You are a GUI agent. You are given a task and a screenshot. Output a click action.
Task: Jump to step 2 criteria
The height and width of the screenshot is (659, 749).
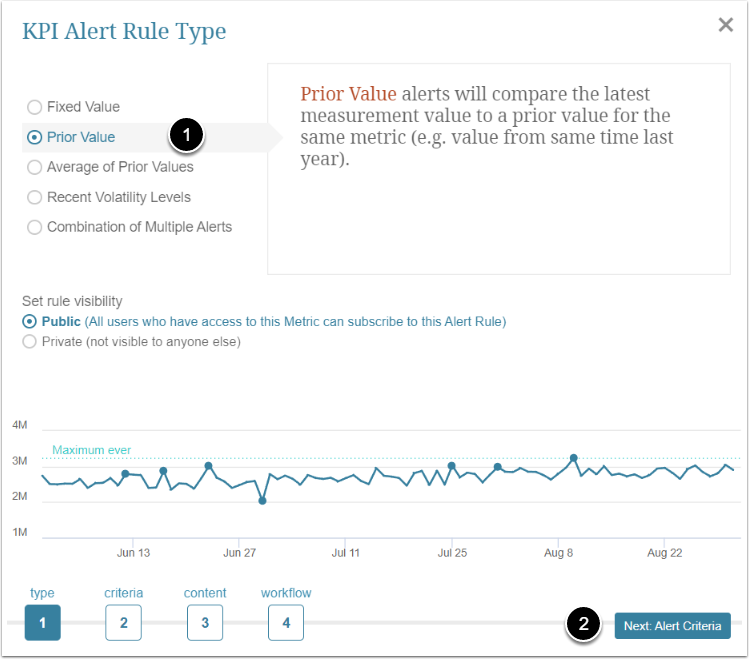pyautogui.click(x=124, y=622)
